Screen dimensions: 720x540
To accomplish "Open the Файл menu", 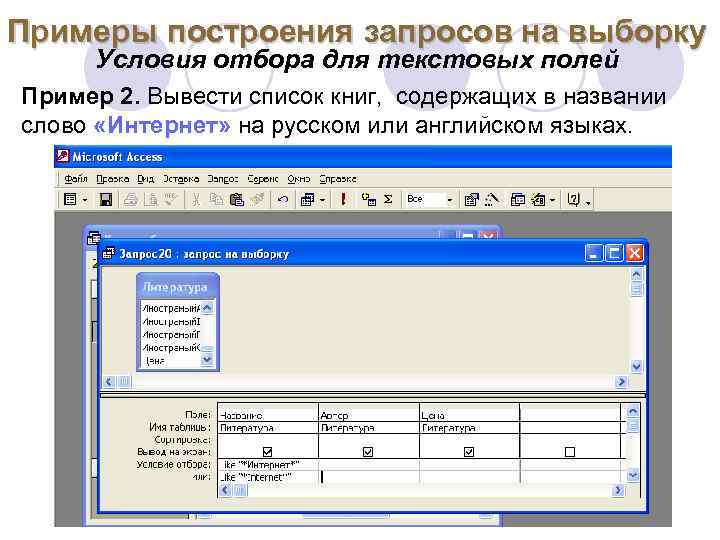I will coord(76,179).
